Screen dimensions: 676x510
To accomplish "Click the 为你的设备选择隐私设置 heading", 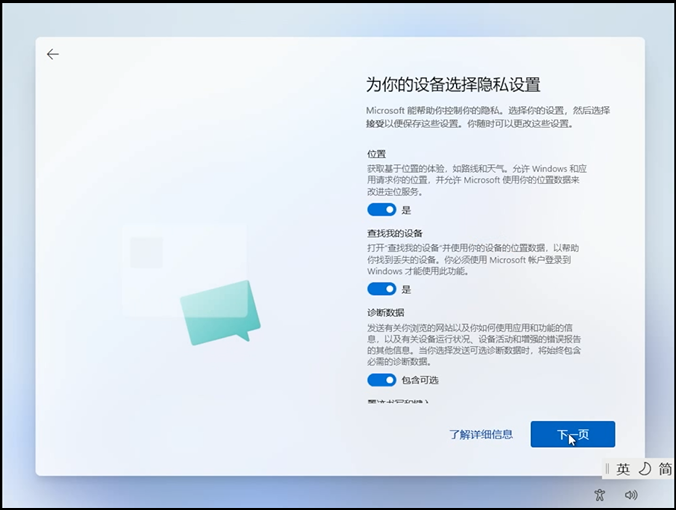I will click(453, 84).
